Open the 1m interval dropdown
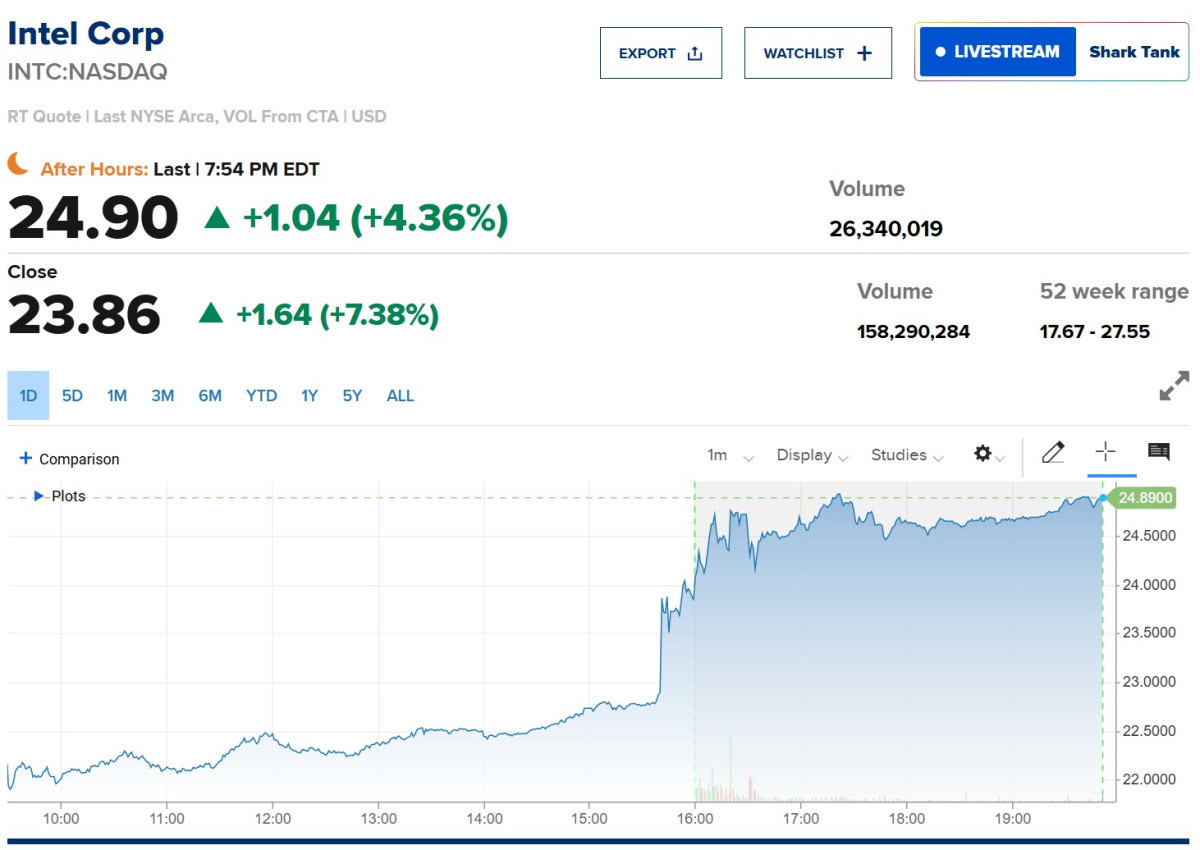The height and width of the screenshot is (850, 1200). pos(730,456)
